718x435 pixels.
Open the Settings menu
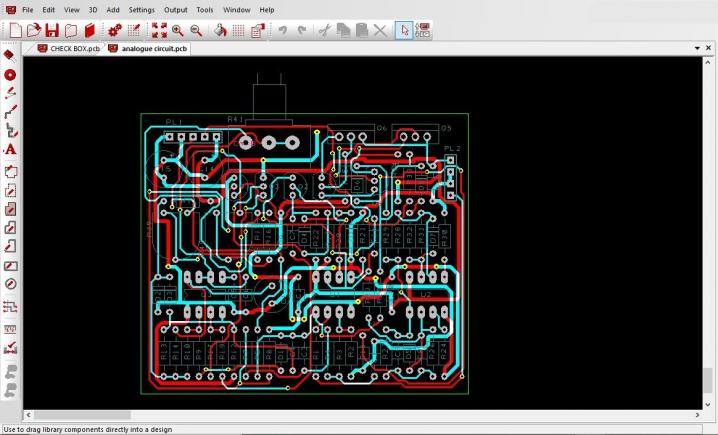click(x=141, y=9)
